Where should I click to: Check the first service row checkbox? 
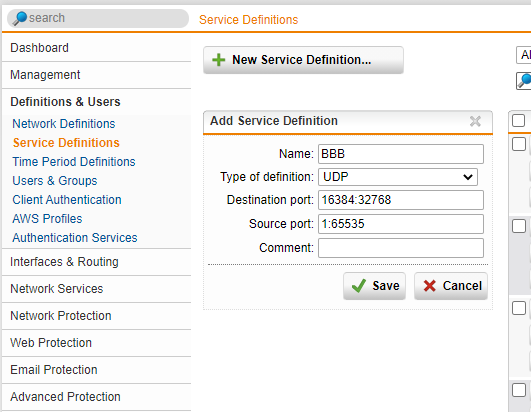coord(518,144)
